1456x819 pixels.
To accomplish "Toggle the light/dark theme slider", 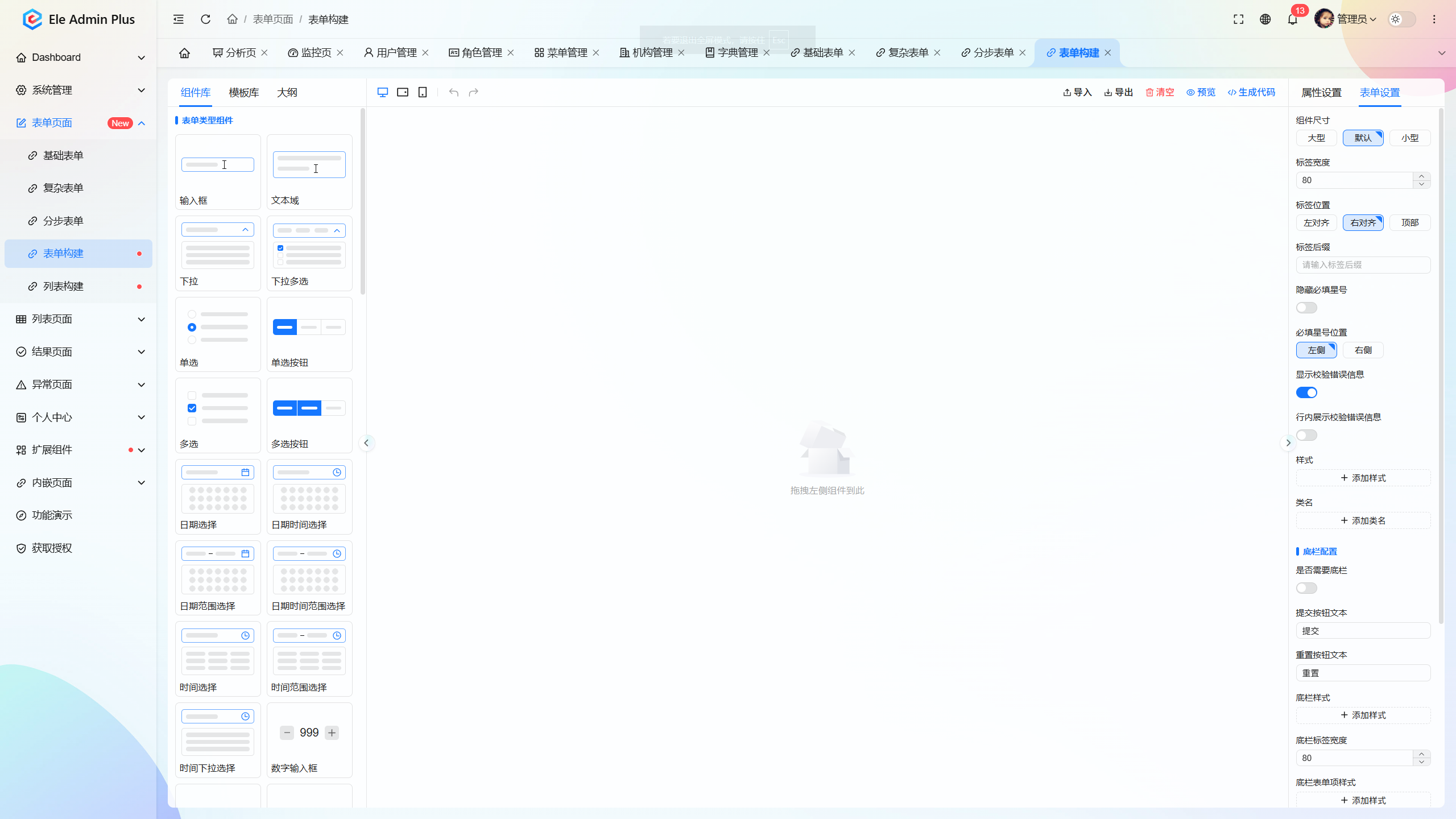I will click(1401, 19).
